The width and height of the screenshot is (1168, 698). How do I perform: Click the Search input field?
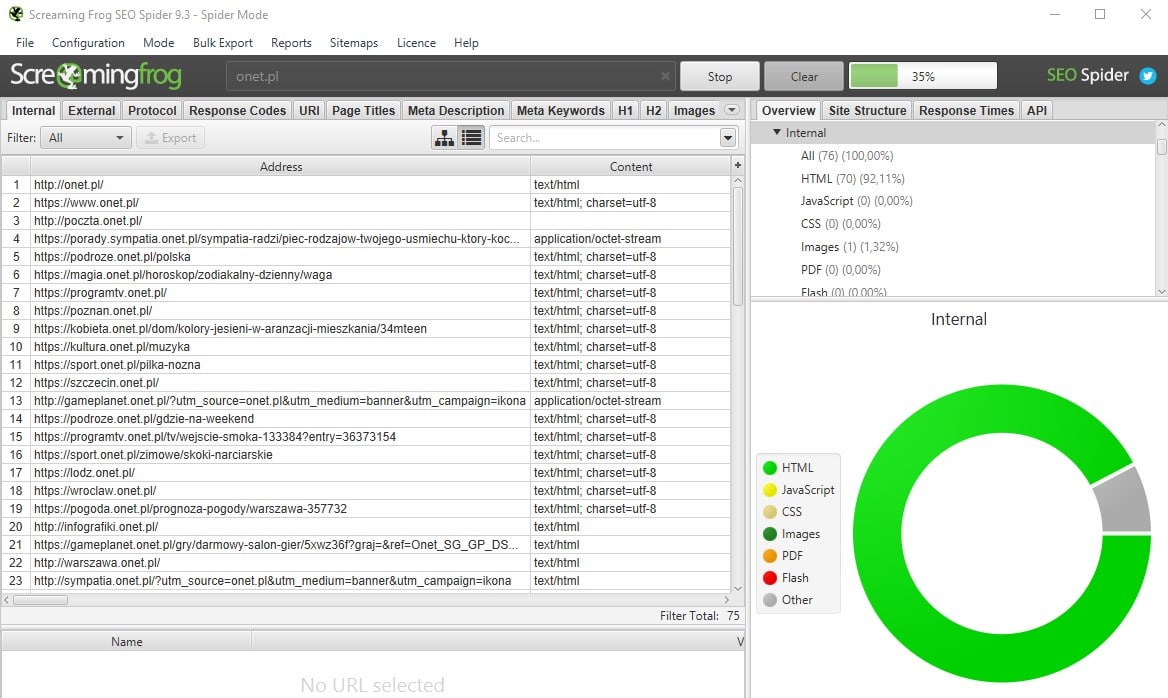coord(604,138)
